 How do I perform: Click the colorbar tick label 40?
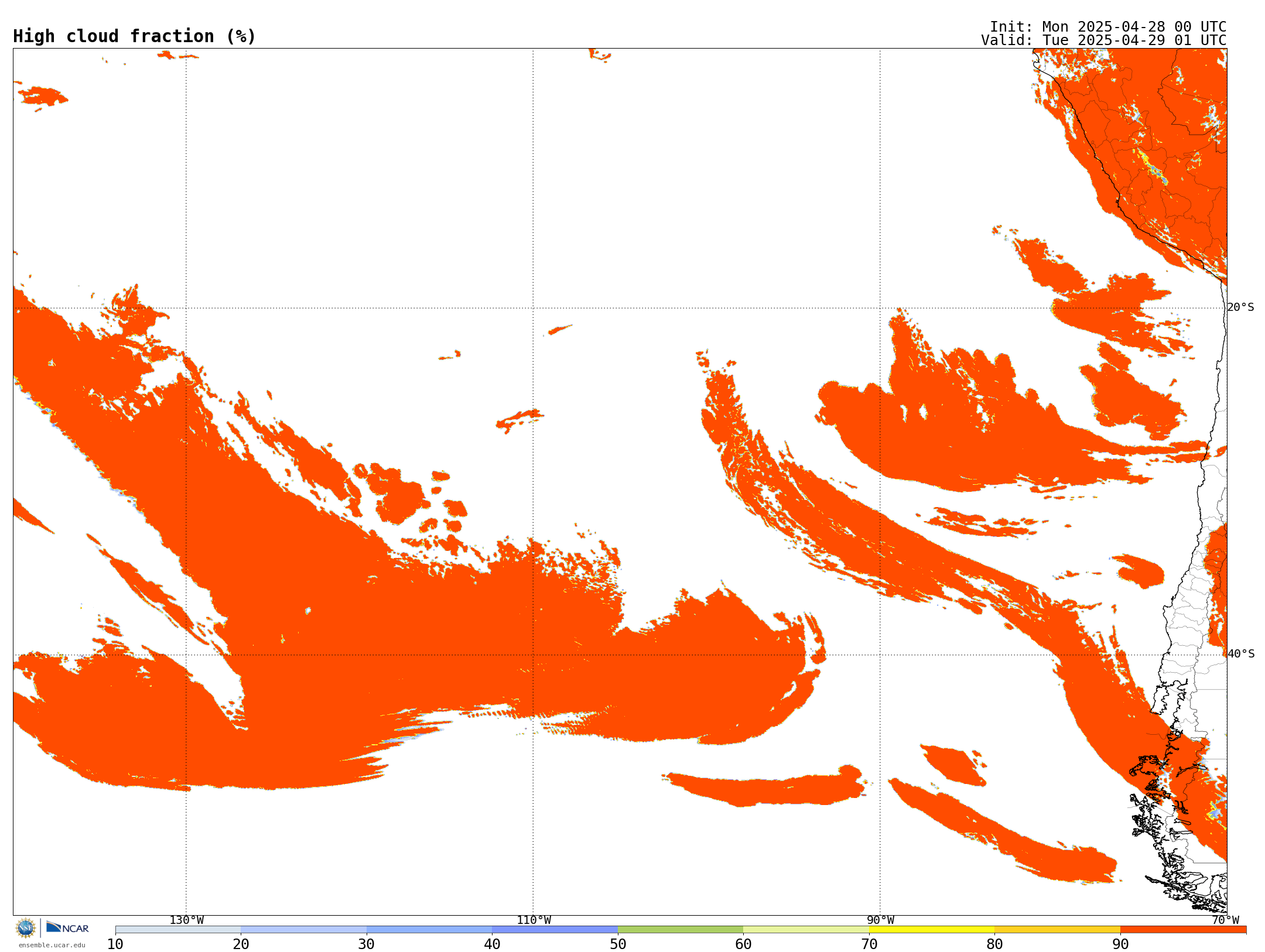coord(492,944)
